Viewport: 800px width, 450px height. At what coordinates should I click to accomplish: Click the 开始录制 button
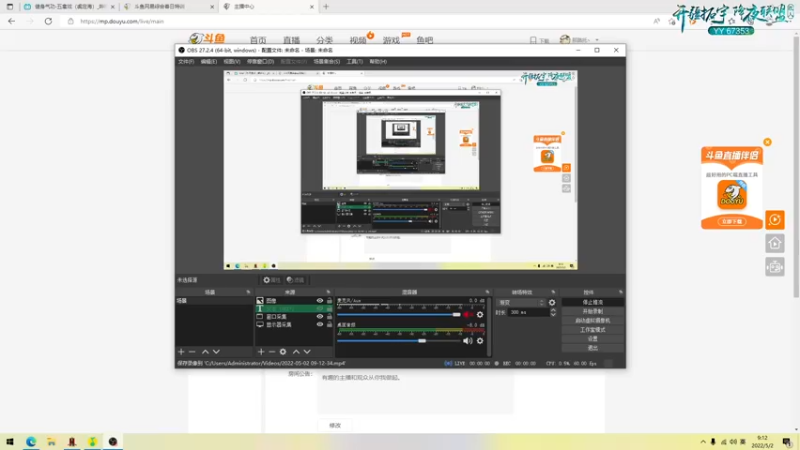click(592, 311)
